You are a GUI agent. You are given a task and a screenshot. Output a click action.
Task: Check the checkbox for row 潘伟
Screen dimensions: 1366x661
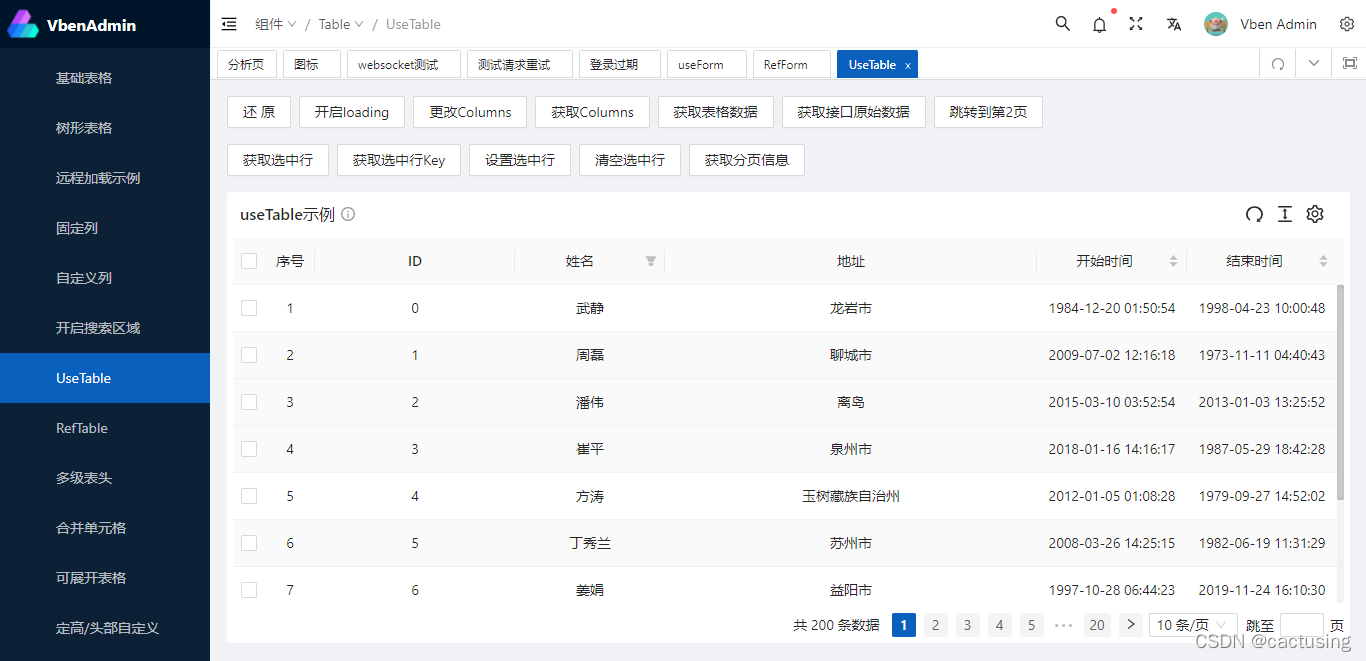pos(249,401)
